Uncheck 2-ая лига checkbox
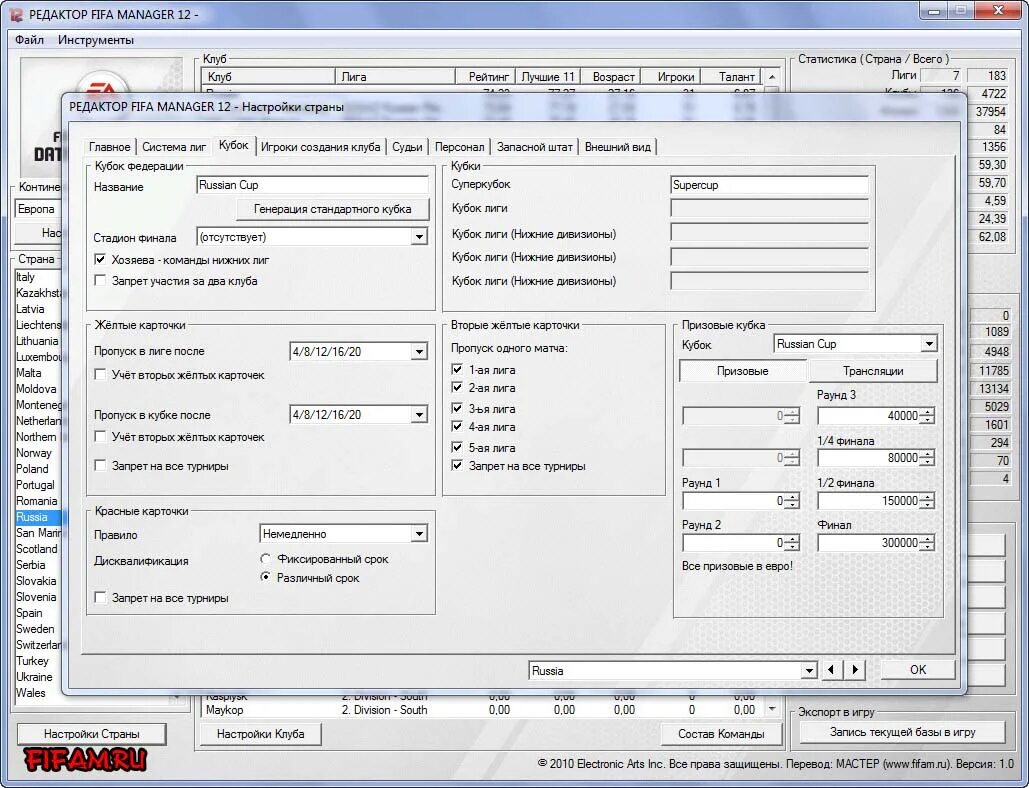 (457, 388)
